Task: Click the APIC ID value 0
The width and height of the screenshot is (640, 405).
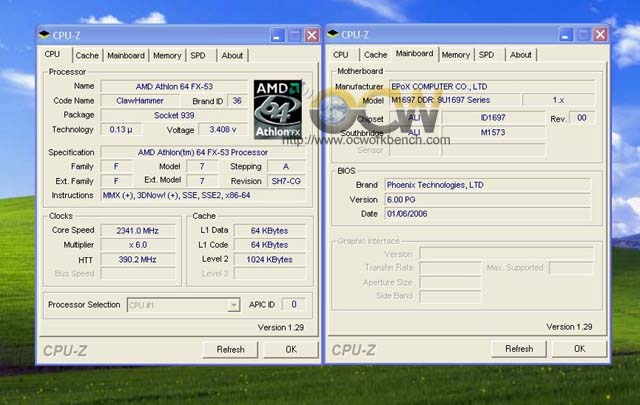Action: (x=293, y=305)
